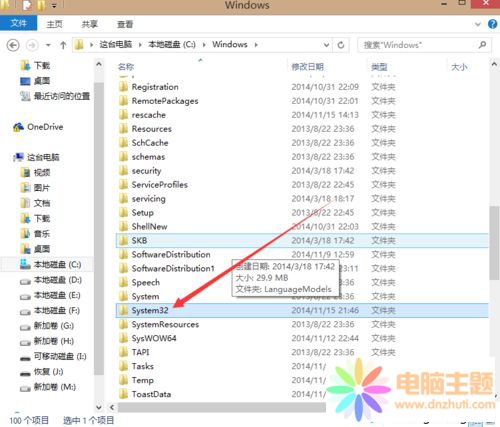Expand the Windows breadcrumb arrow
The height and width of the screenshot is (427, 500).
coord(256,45)
